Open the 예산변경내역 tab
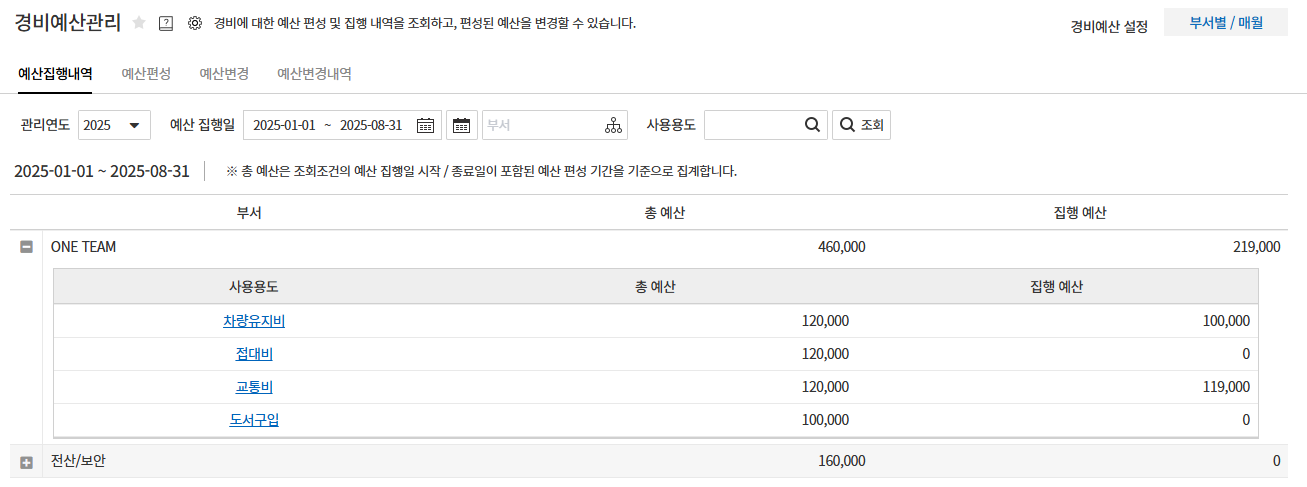Viewport: 1307px width, 487px height. (314, 74)
